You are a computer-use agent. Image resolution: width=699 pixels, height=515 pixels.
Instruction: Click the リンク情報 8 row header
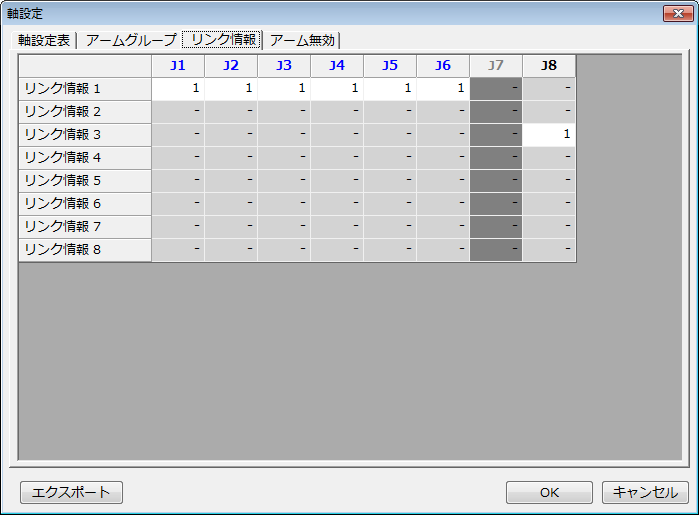pos(85,250)
